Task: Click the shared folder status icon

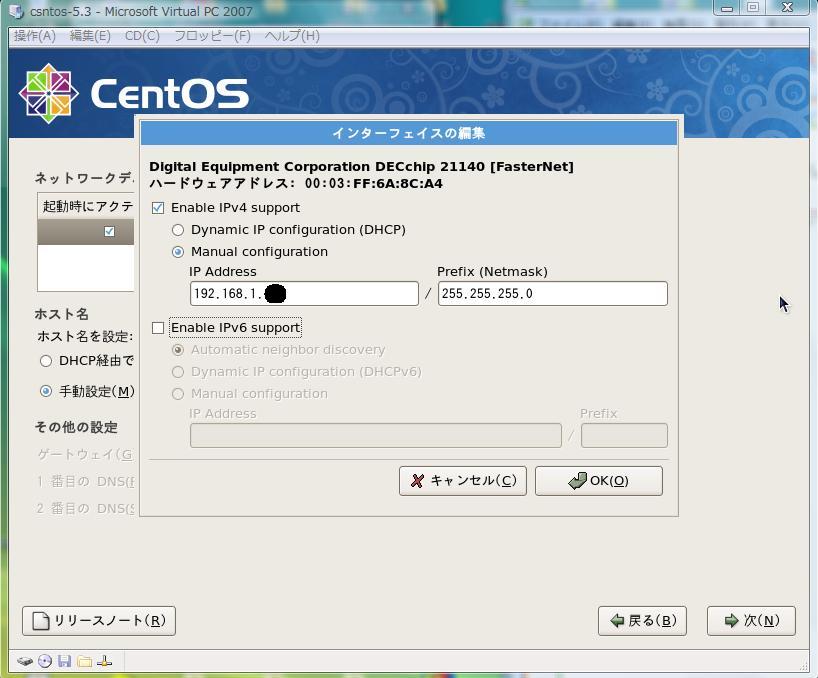Action: coord(85,661)
